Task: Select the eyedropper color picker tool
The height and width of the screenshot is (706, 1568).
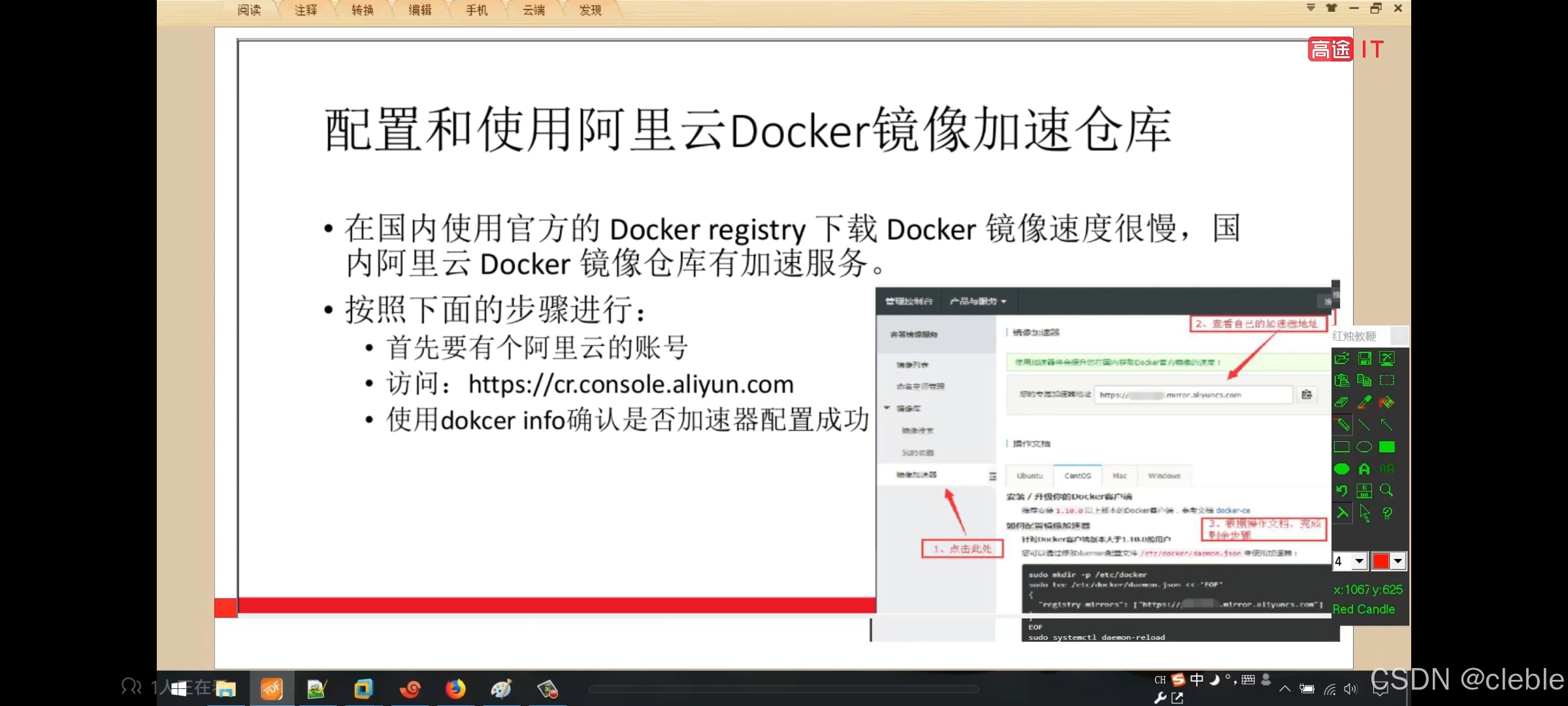Action: [1364, 403]
